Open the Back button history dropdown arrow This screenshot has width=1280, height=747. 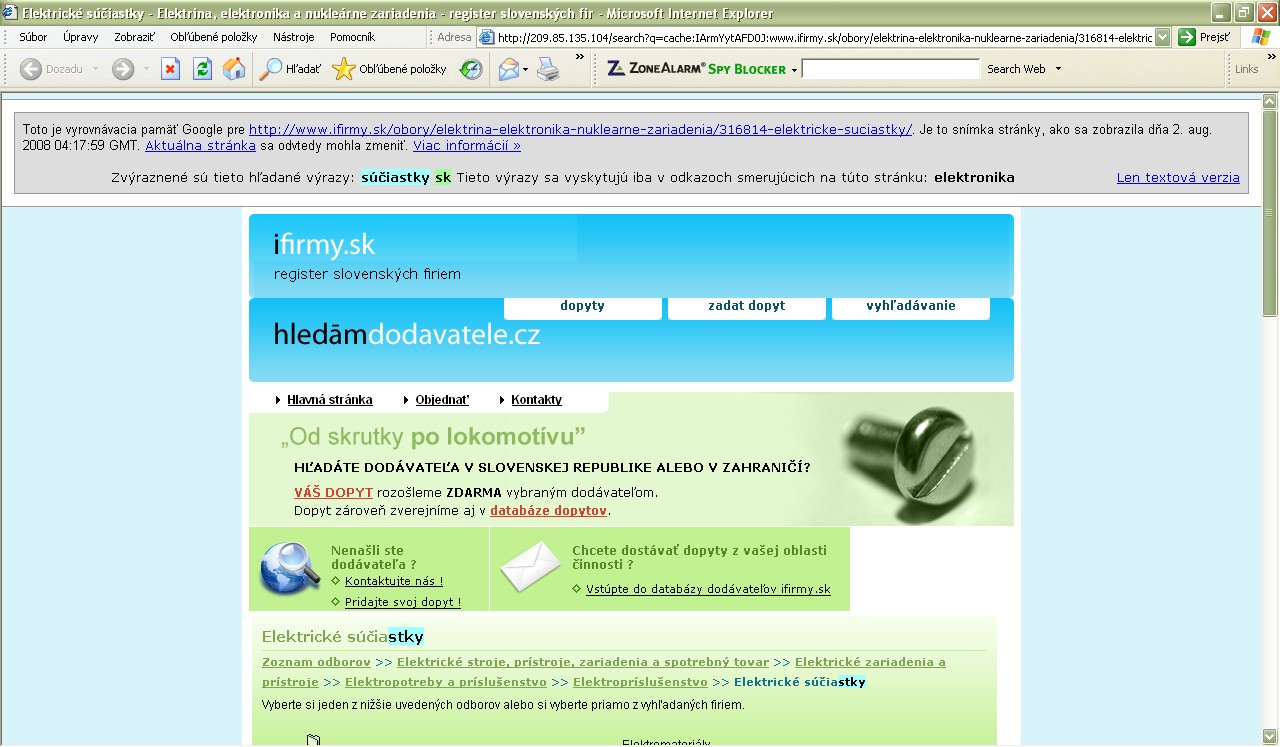(96, 69)
